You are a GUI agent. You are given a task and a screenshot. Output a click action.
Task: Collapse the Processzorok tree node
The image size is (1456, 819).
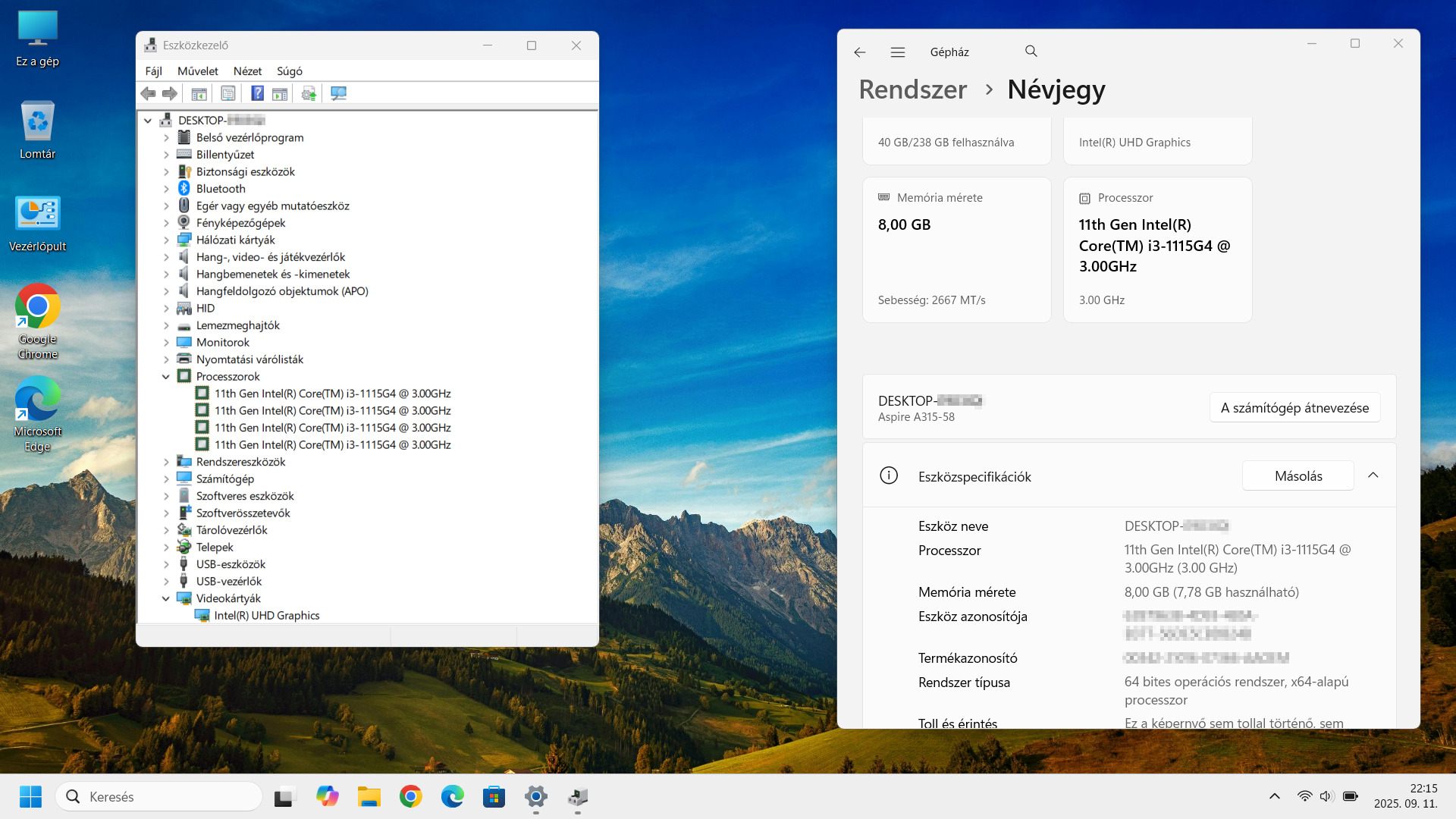(x=166, y=377)
